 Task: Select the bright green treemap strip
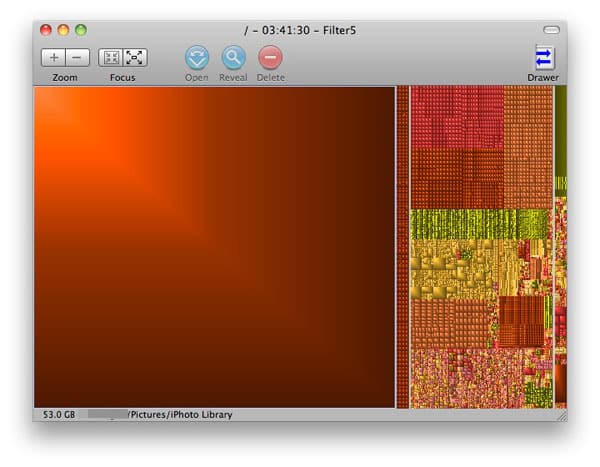[479, 224]
